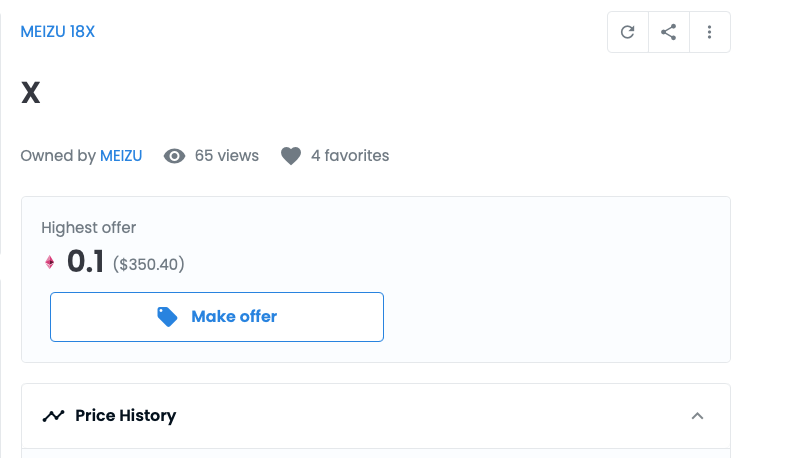Click the Owned by text

click(x=58, y=156)
